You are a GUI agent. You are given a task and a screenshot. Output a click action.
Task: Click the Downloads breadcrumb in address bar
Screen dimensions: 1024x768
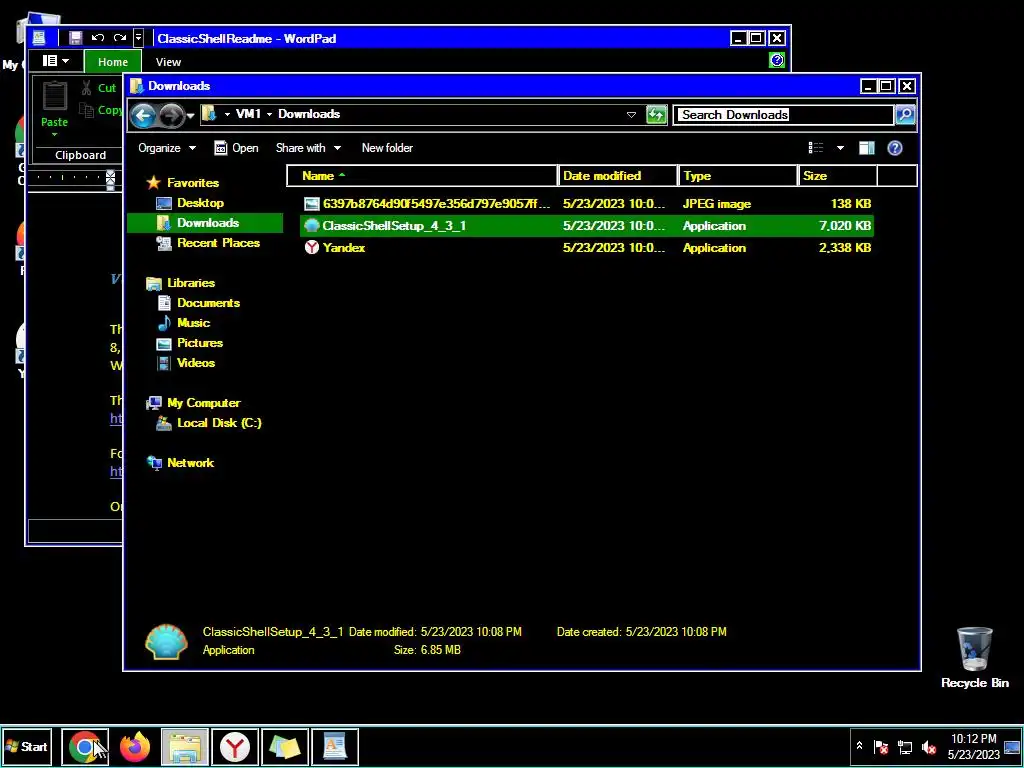pyautogui.click(x=309, y=114)
